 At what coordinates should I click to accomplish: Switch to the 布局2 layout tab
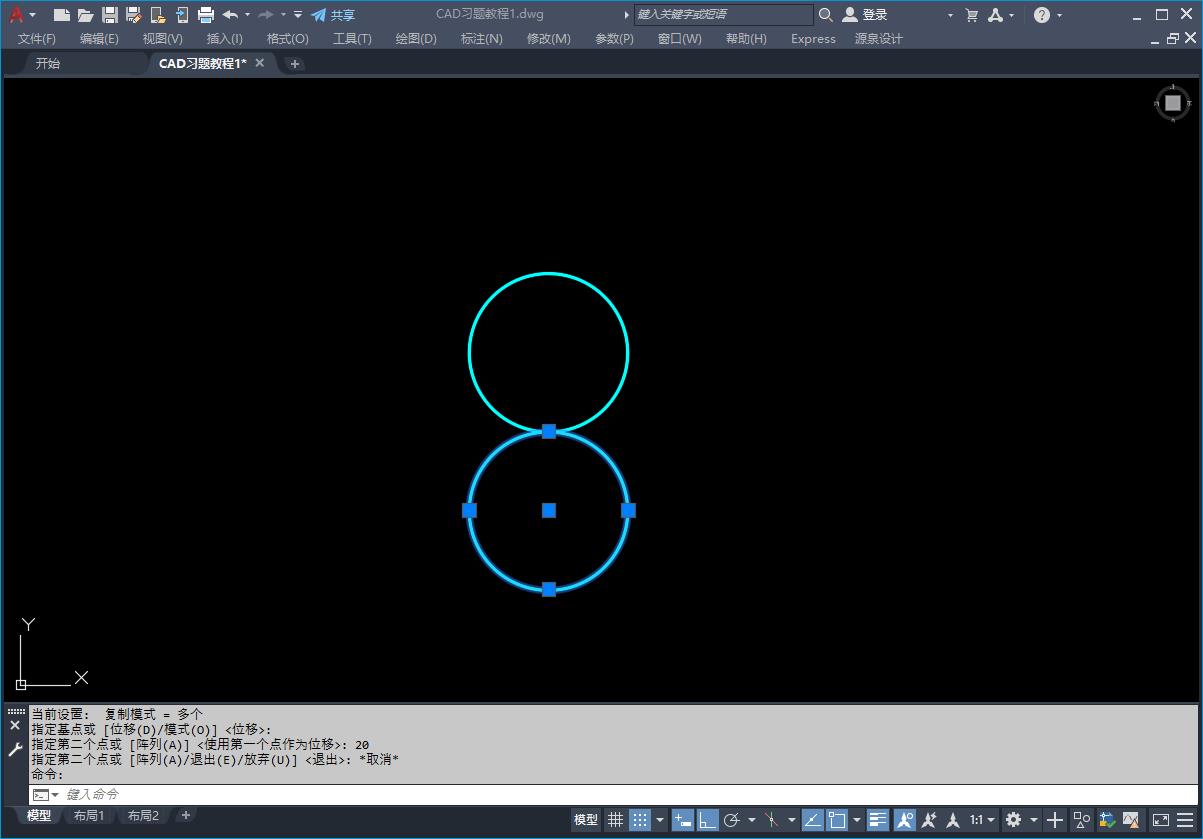(x=143, y=816)
